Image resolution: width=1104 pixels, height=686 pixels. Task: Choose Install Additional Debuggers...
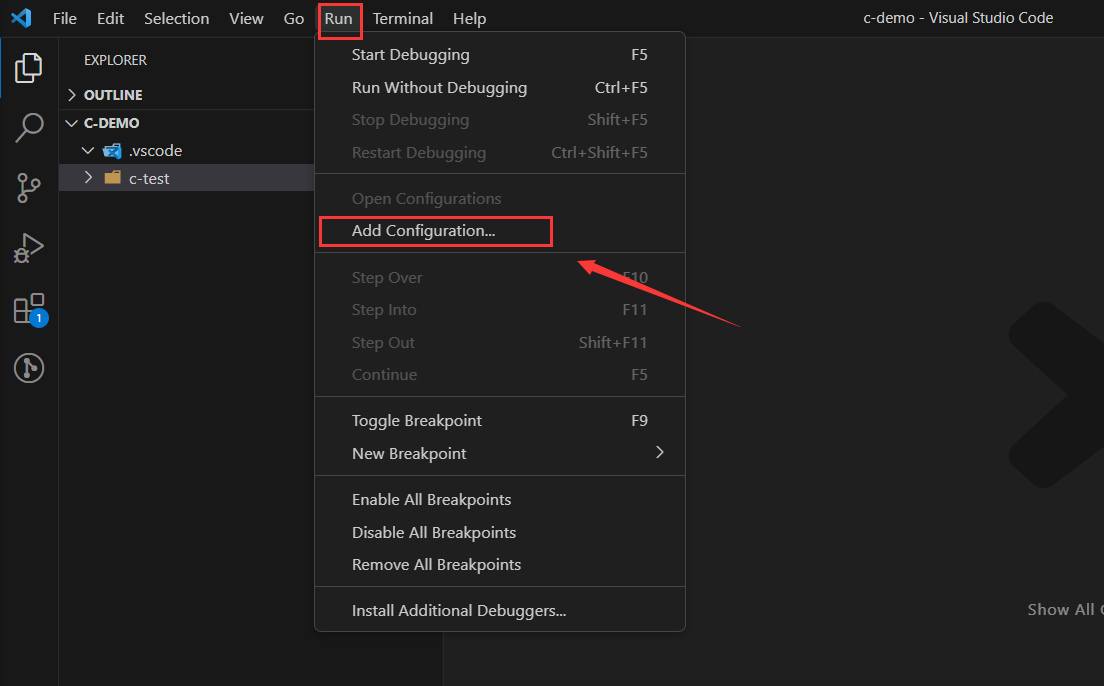coord(500,611)
